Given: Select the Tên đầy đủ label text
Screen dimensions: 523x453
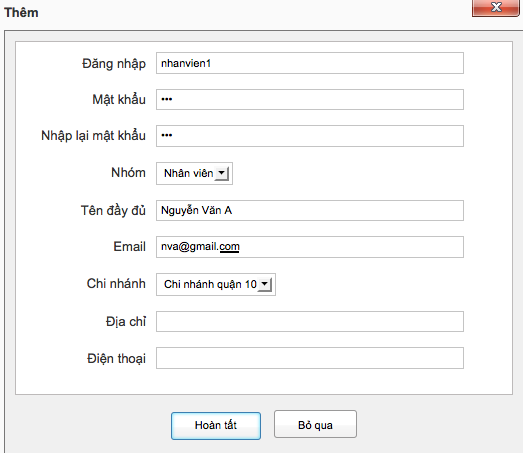Looking at the screenshot, I should pos(113,211).
